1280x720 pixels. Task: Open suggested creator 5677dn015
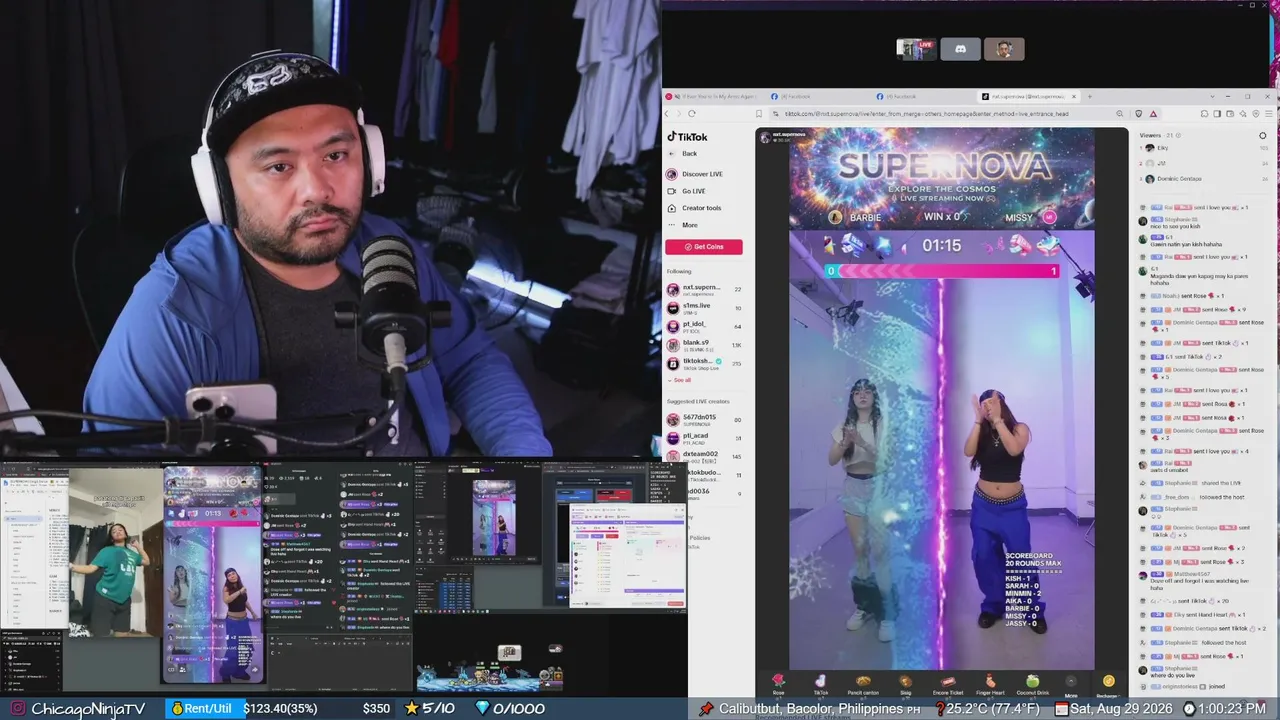click(x=704, y=420)
